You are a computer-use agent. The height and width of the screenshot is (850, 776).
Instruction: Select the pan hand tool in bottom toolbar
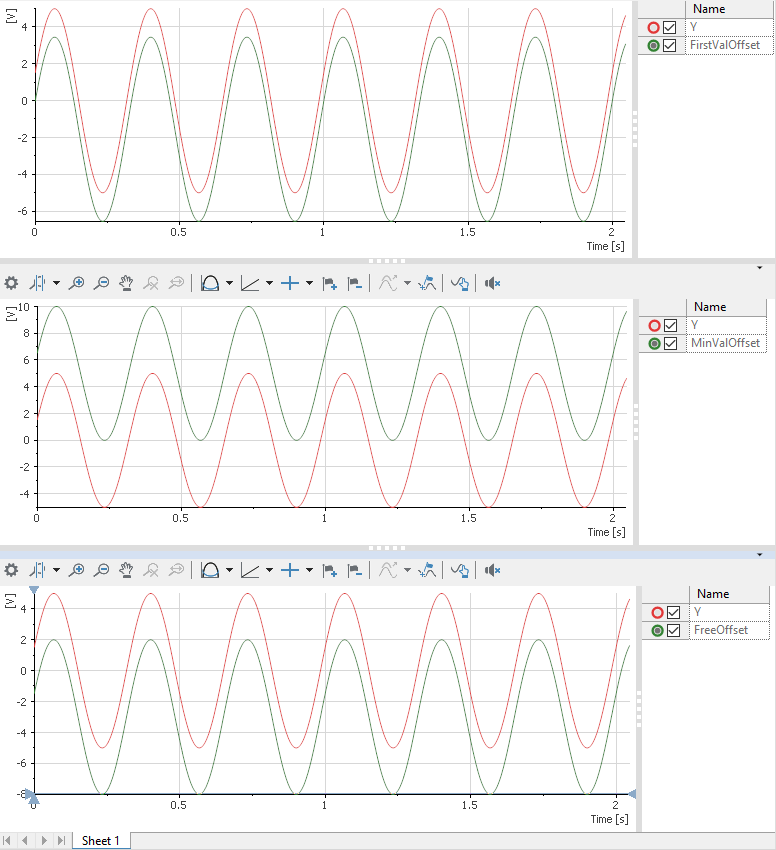tap(127, 569)
